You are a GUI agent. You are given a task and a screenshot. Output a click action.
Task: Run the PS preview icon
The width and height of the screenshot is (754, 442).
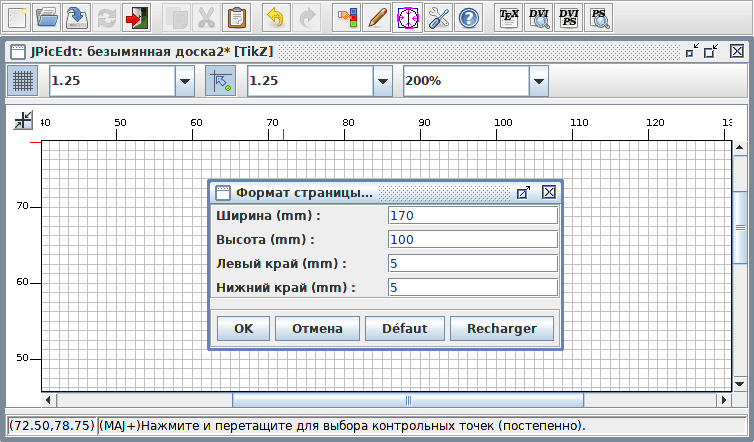click(599, 18)
